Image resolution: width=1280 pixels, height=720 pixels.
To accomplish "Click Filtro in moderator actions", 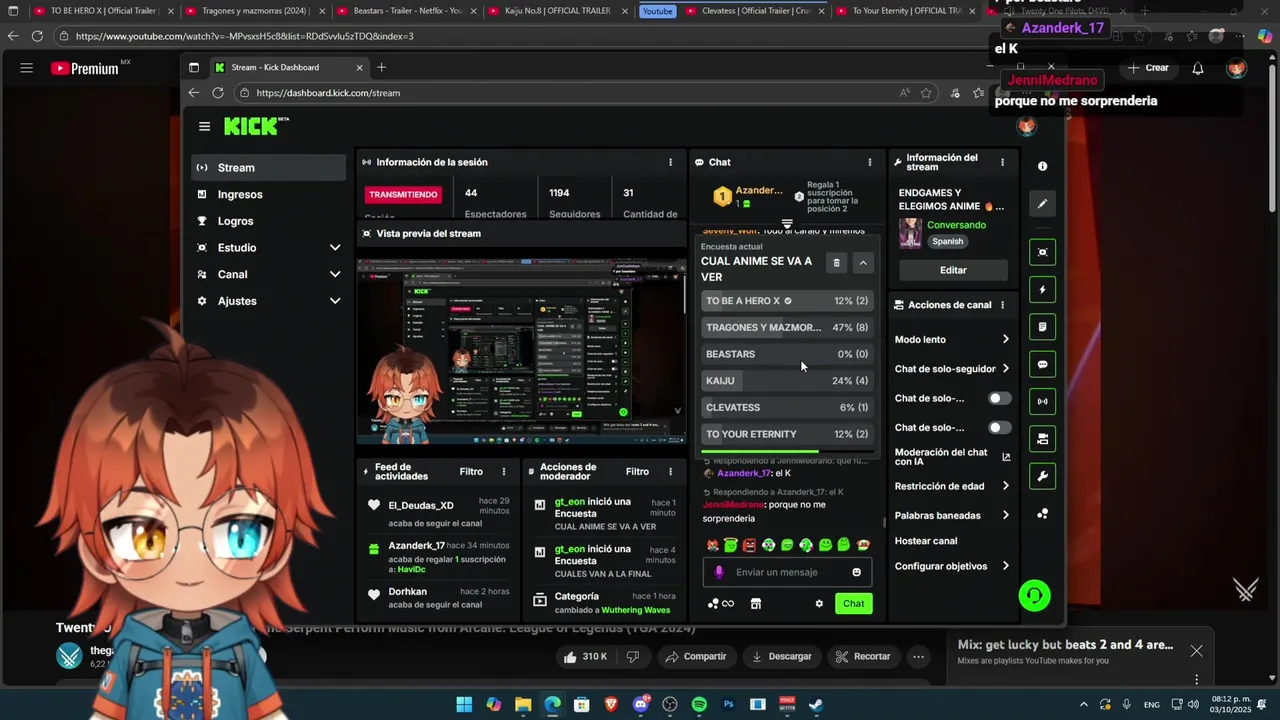I will click(x=637, y=471).
